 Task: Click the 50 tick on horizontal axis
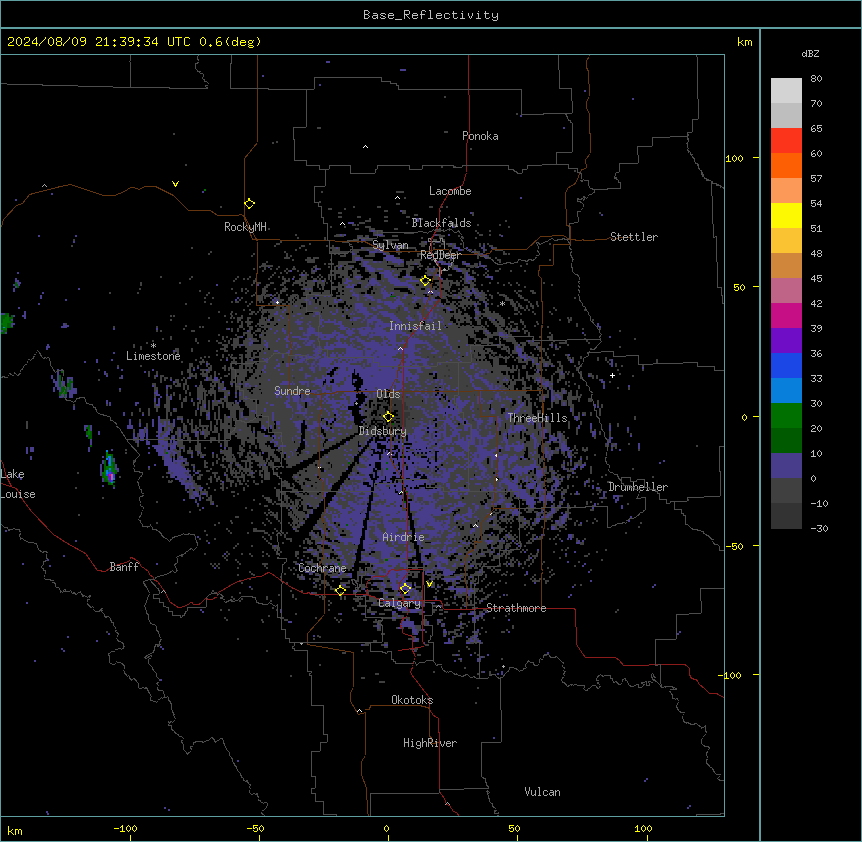tap(514, 828)
